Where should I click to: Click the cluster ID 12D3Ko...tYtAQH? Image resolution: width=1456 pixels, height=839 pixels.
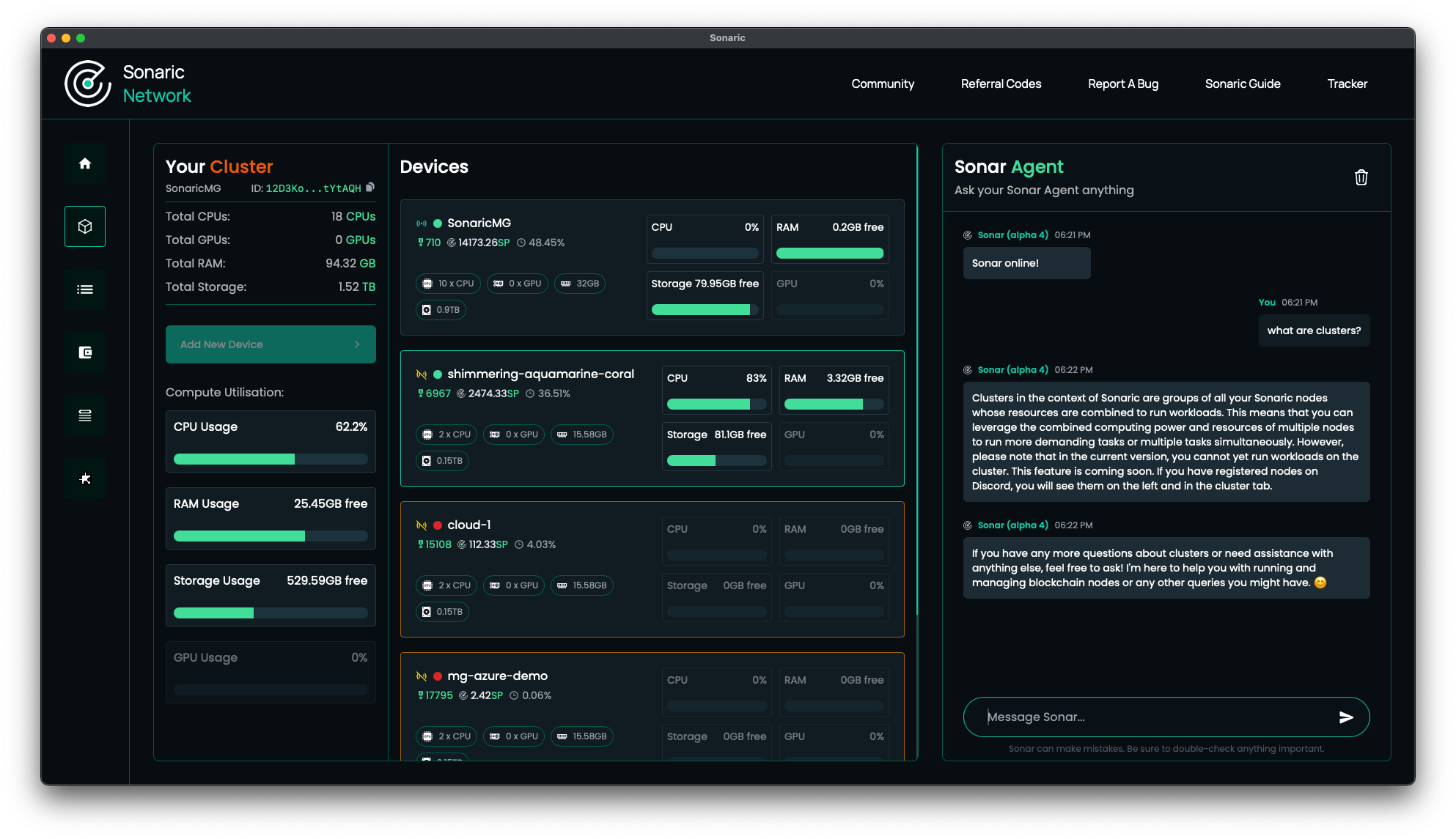(313, 188)
